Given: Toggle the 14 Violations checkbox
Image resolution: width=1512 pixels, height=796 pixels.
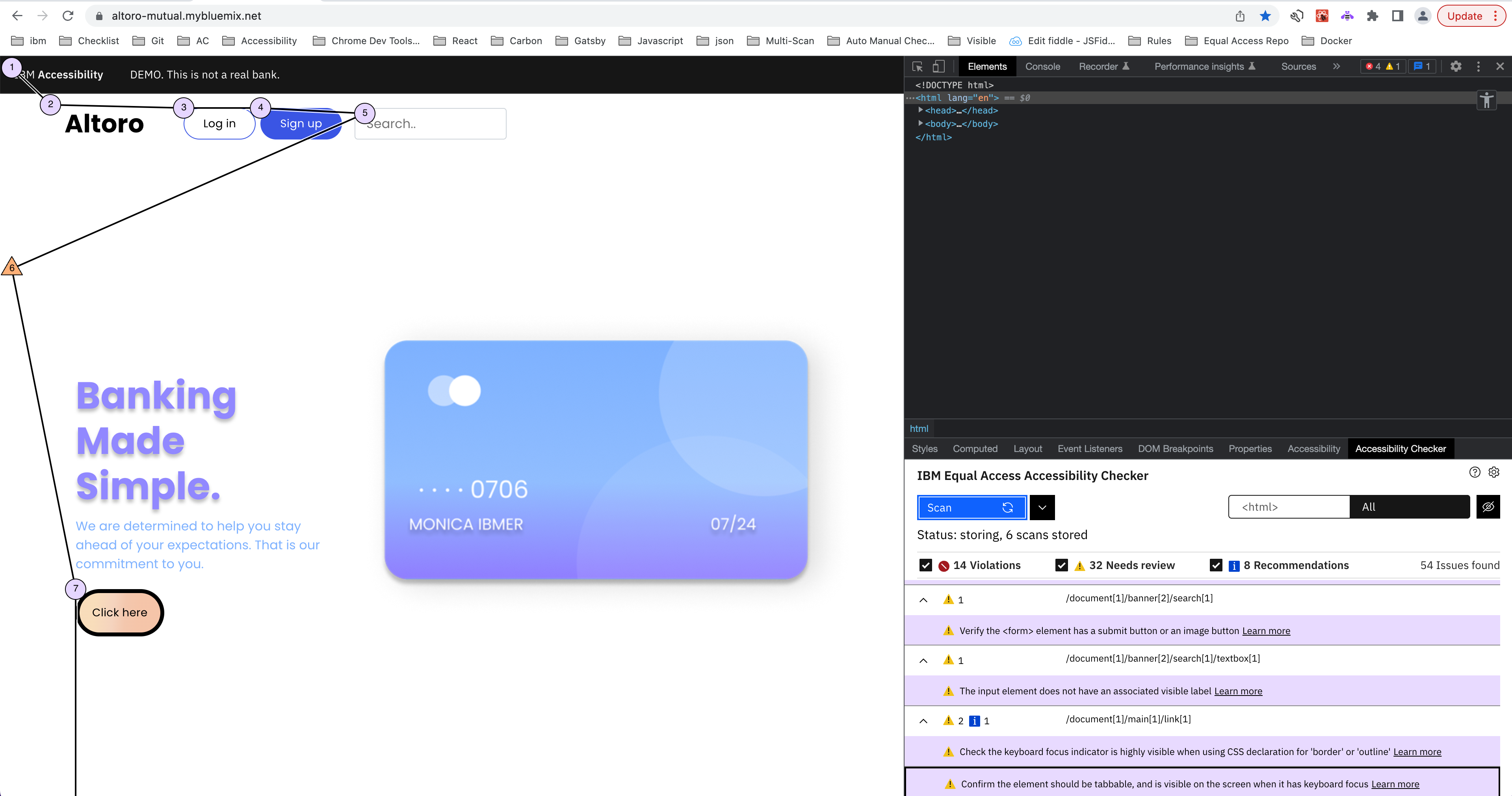Looking at the screenshot, I should [x=926, y=565].
